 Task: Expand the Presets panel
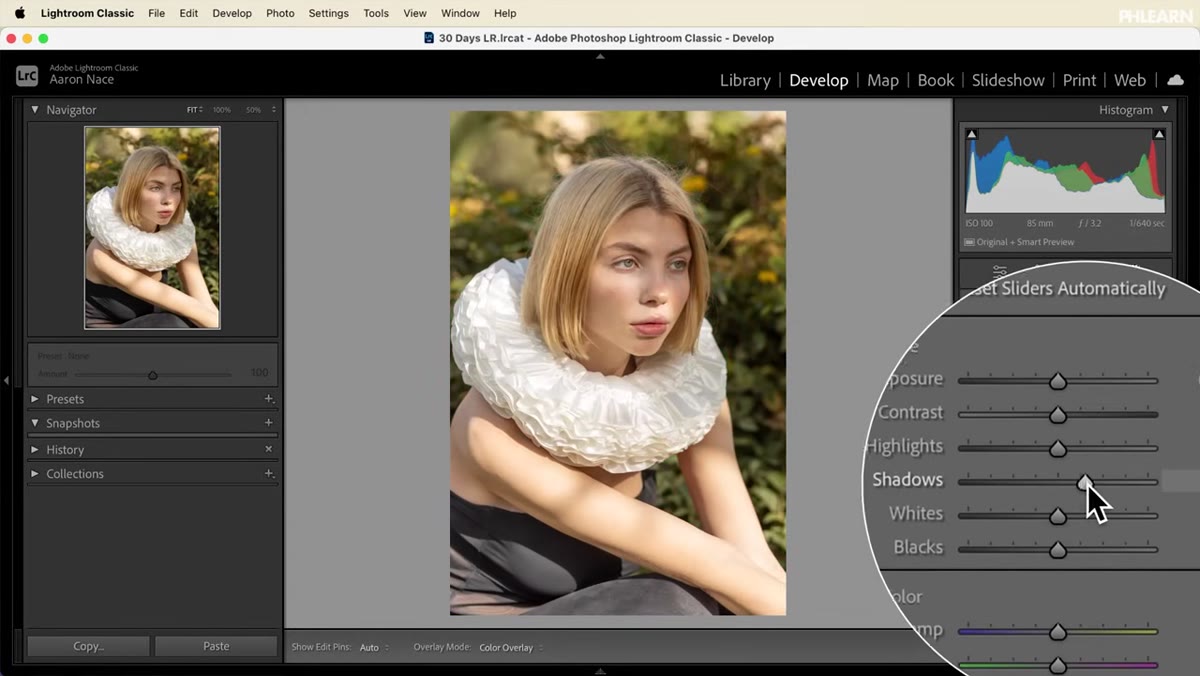pos(35,399)
